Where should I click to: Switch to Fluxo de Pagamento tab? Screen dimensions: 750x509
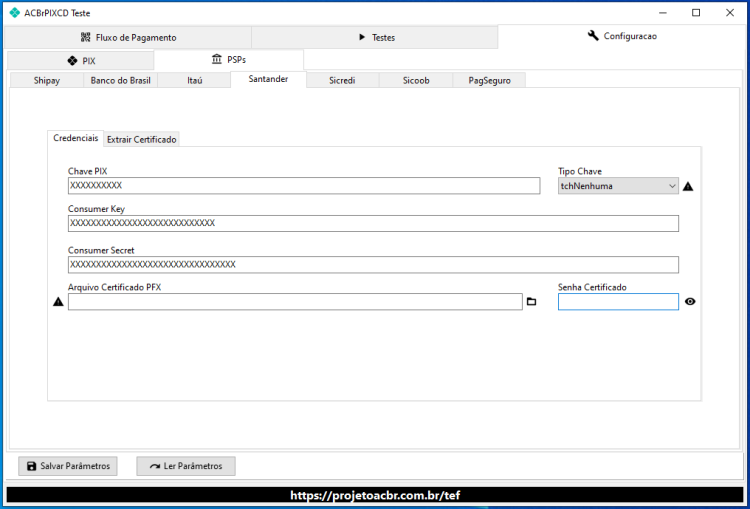point(128,37)
